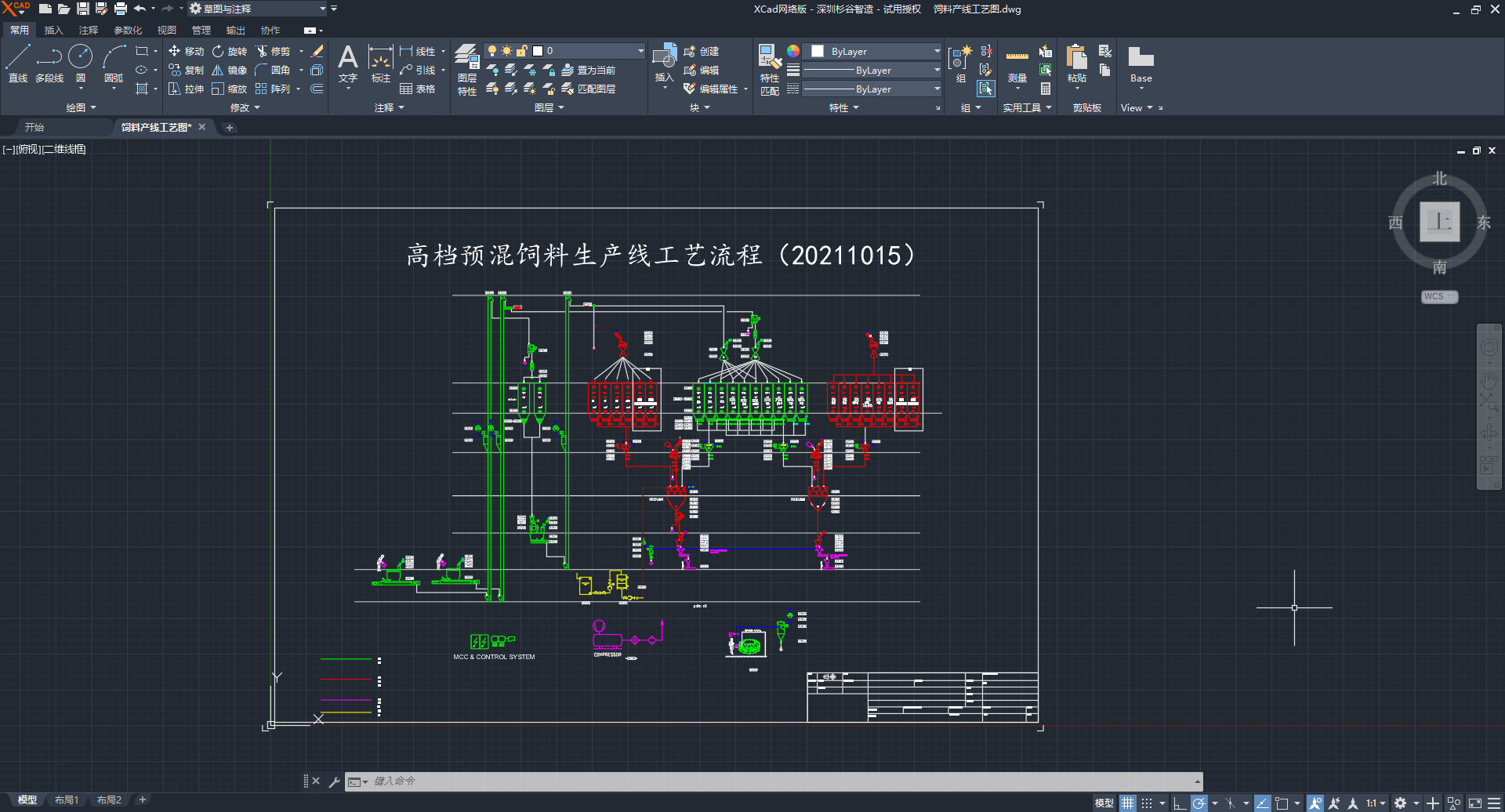Click the color wheel icon in properties panel

[793, 51]
